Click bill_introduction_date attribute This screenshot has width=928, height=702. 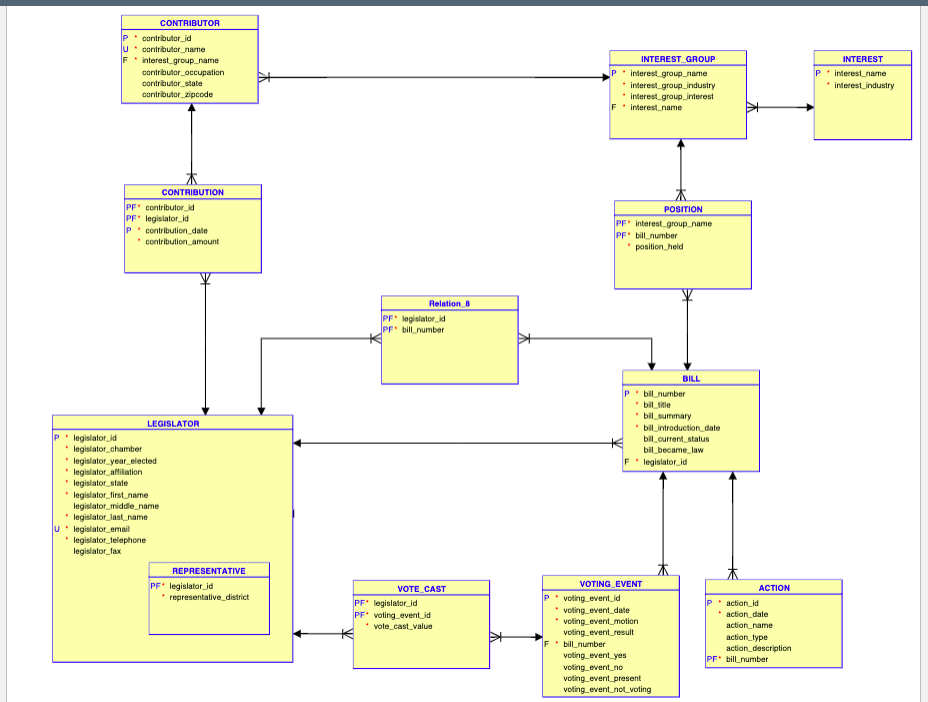tap(682, 427)
